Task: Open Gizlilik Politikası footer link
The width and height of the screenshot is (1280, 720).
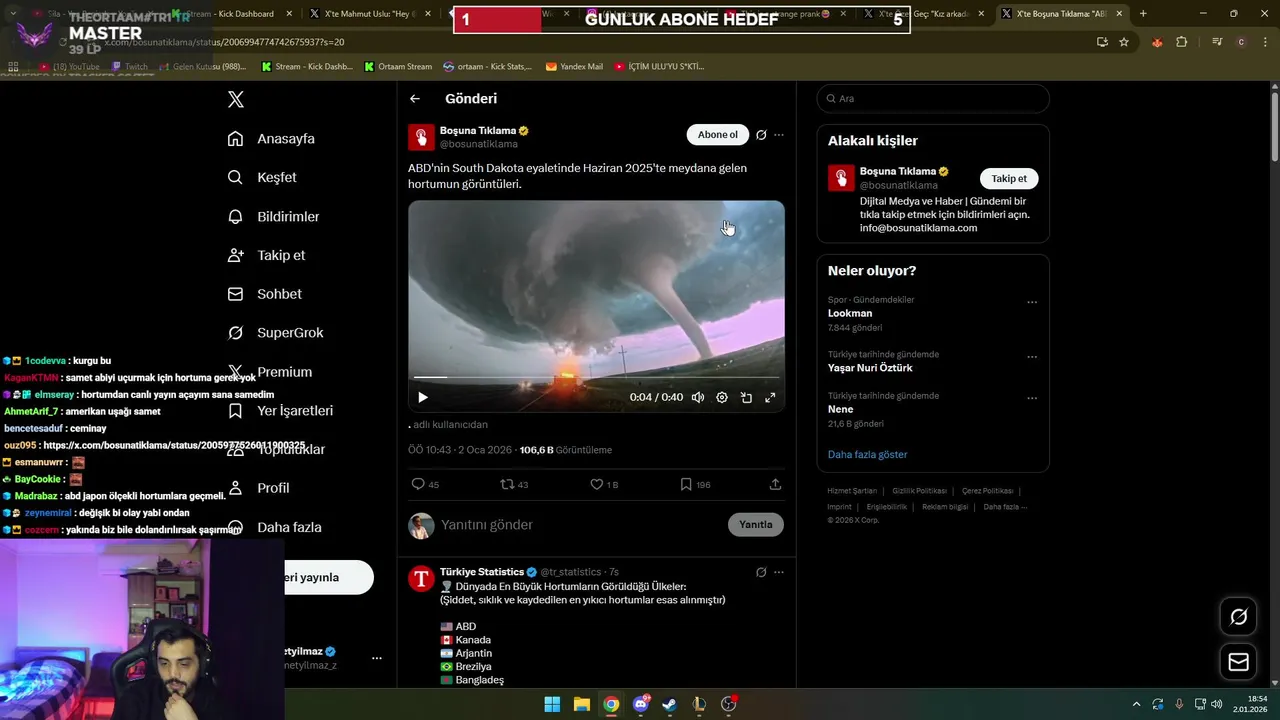Action: click(919, 491)
